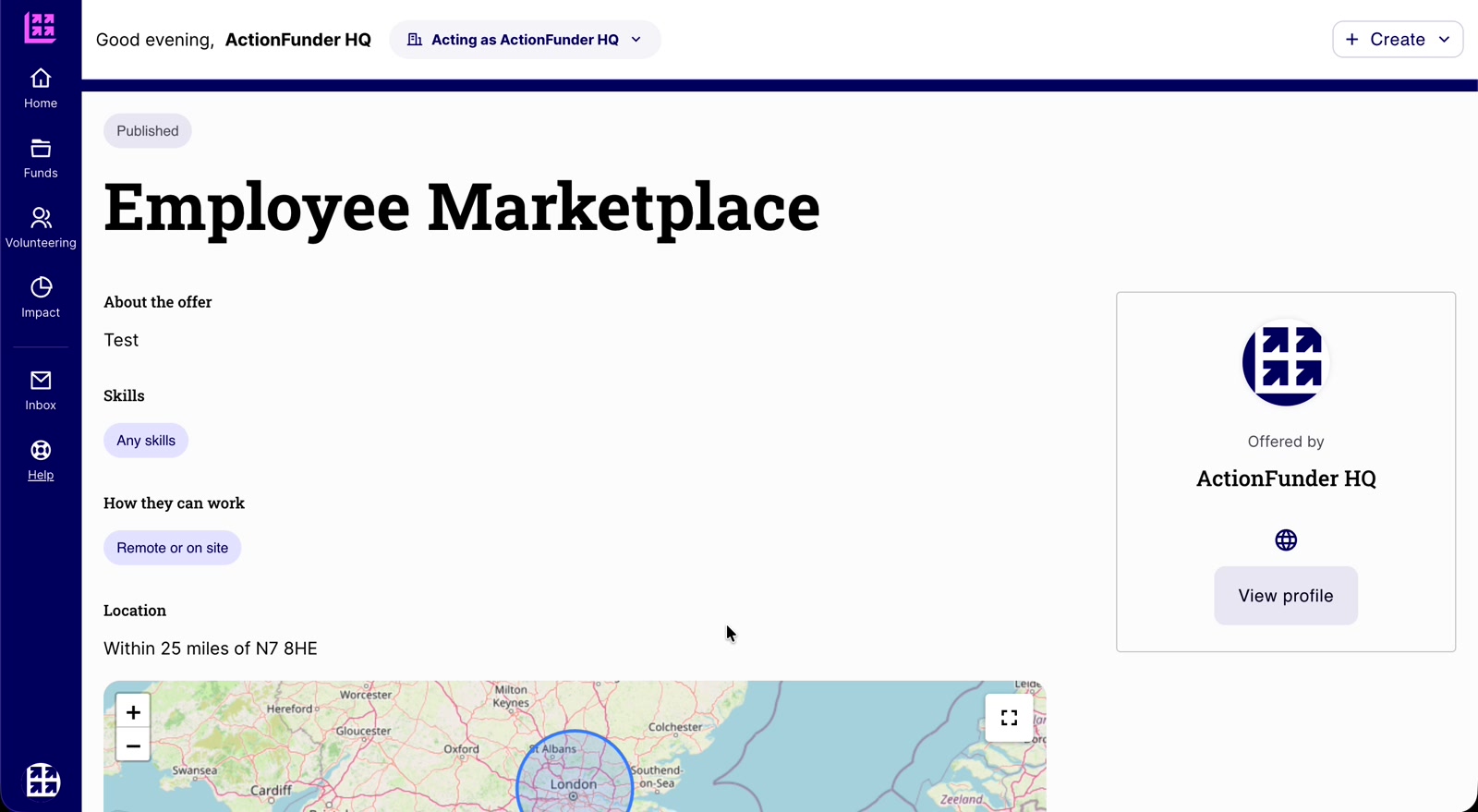The width and height of the screenshot is (1478, 812).
Task: Click the About the offer label
Action: point(158,302)
